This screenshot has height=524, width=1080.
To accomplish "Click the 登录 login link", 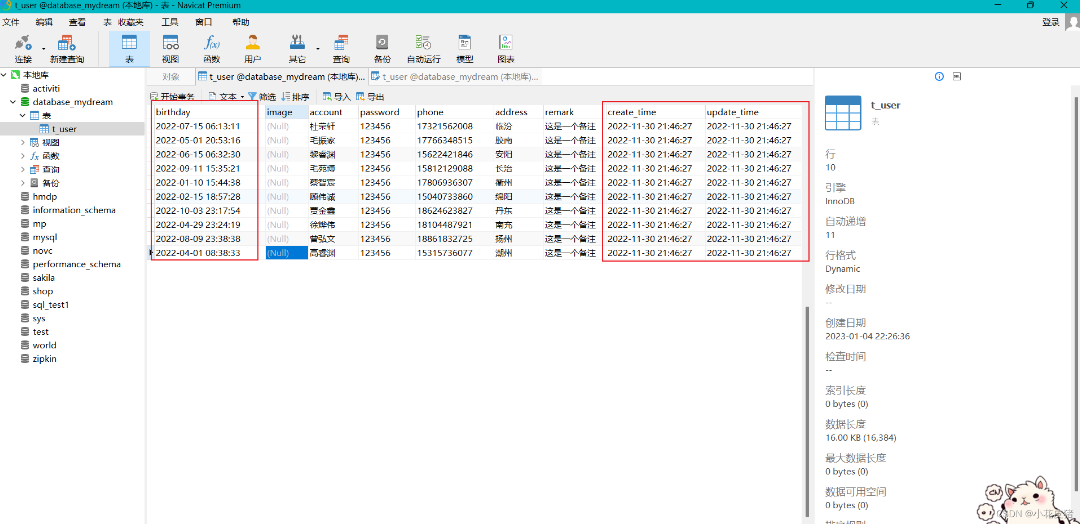I will pos(1050,23).
